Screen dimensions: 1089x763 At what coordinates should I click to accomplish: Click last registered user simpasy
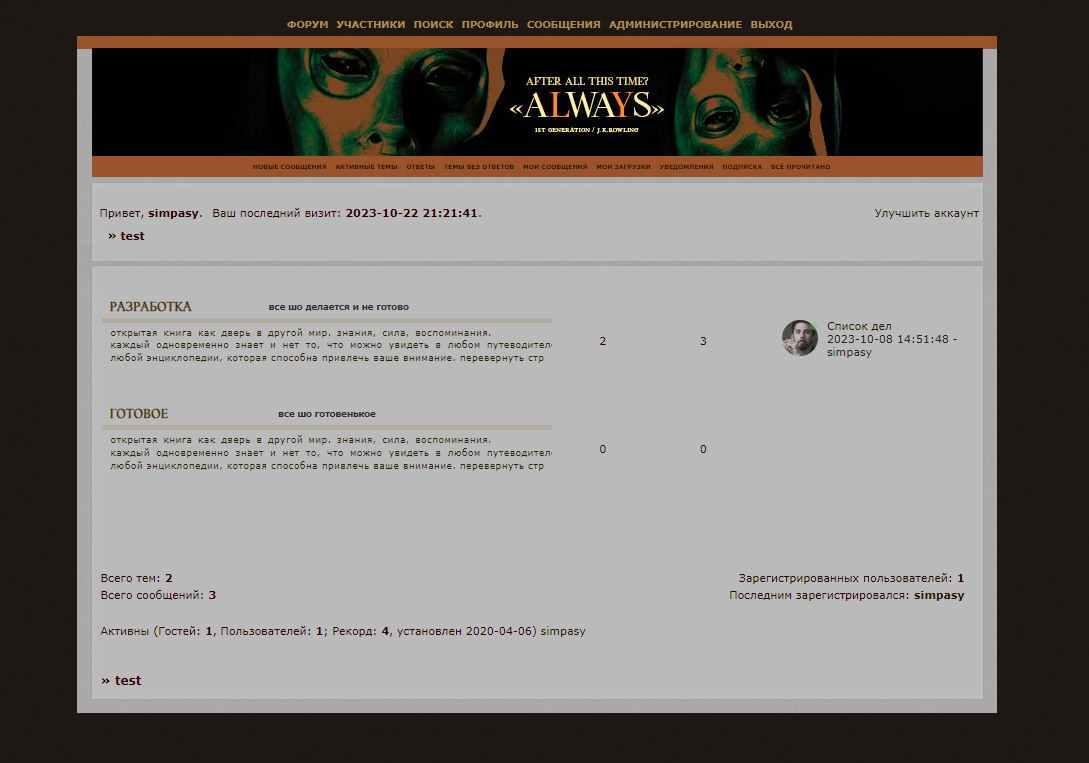coord(939,595)
